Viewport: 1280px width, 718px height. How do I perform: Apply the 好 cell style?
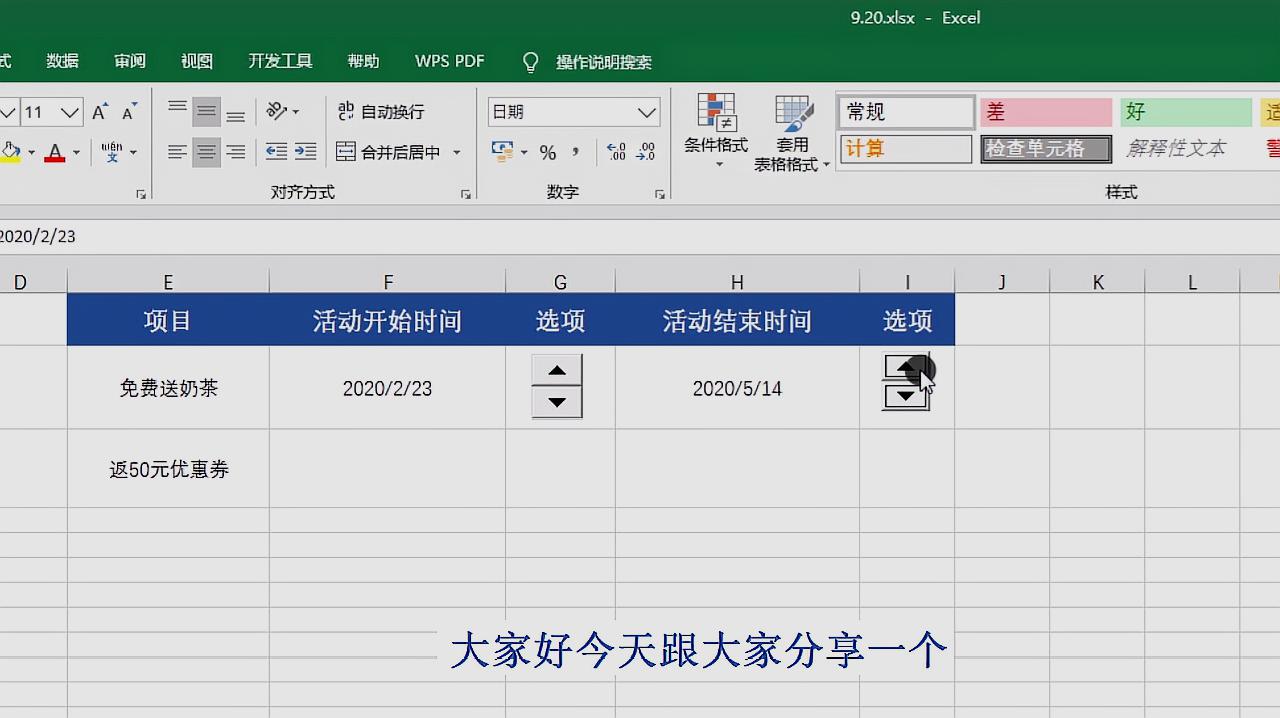coord(1185,111)
